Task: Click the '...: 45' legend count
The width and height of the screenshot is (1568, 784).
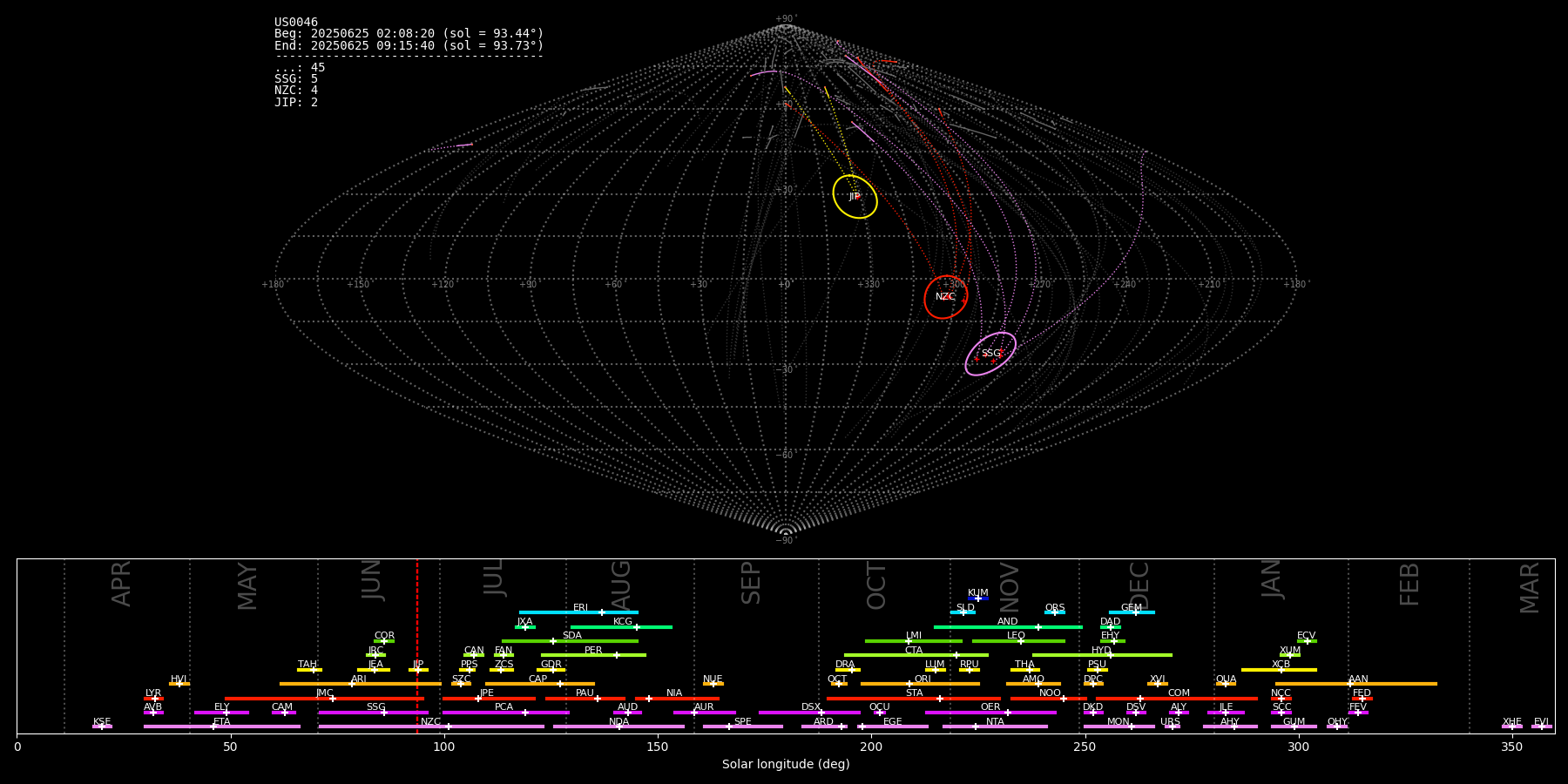Action: coord(300,68)
